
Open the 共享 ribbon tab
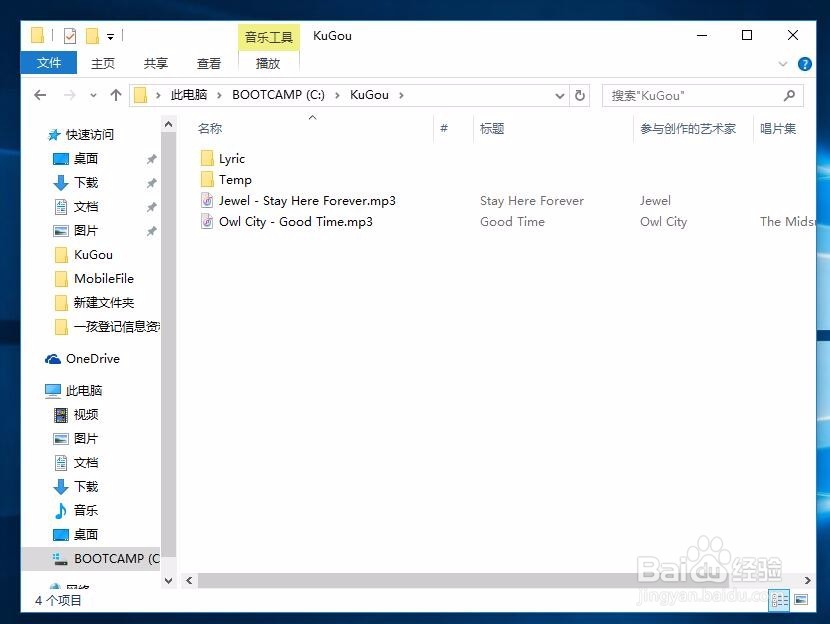point(156,64)
